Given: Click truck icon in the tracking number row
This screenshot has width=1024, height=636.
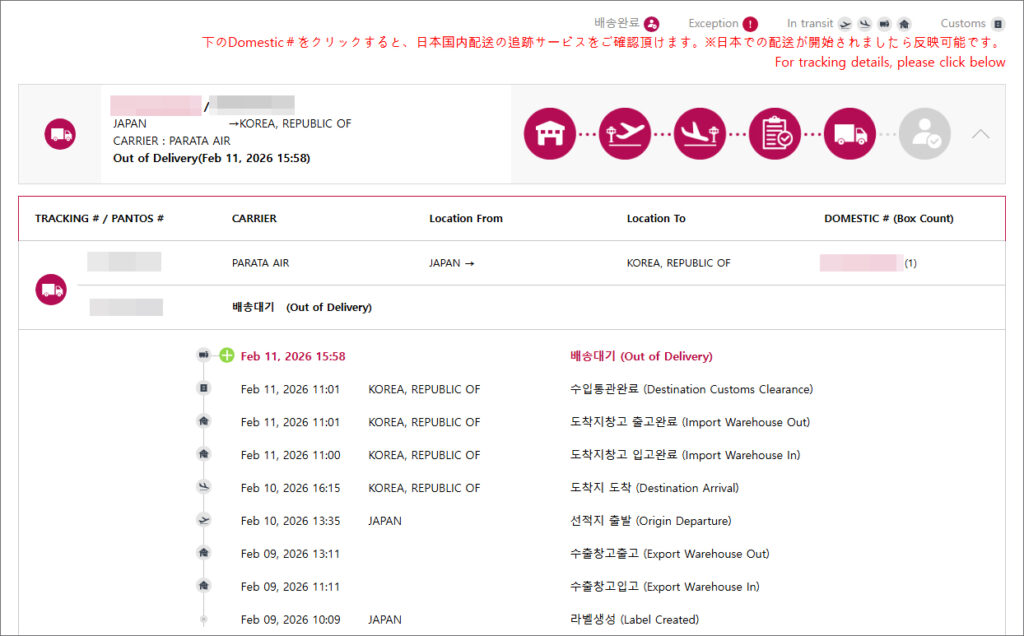Looking at the screenshot, I should click(51, 290).
